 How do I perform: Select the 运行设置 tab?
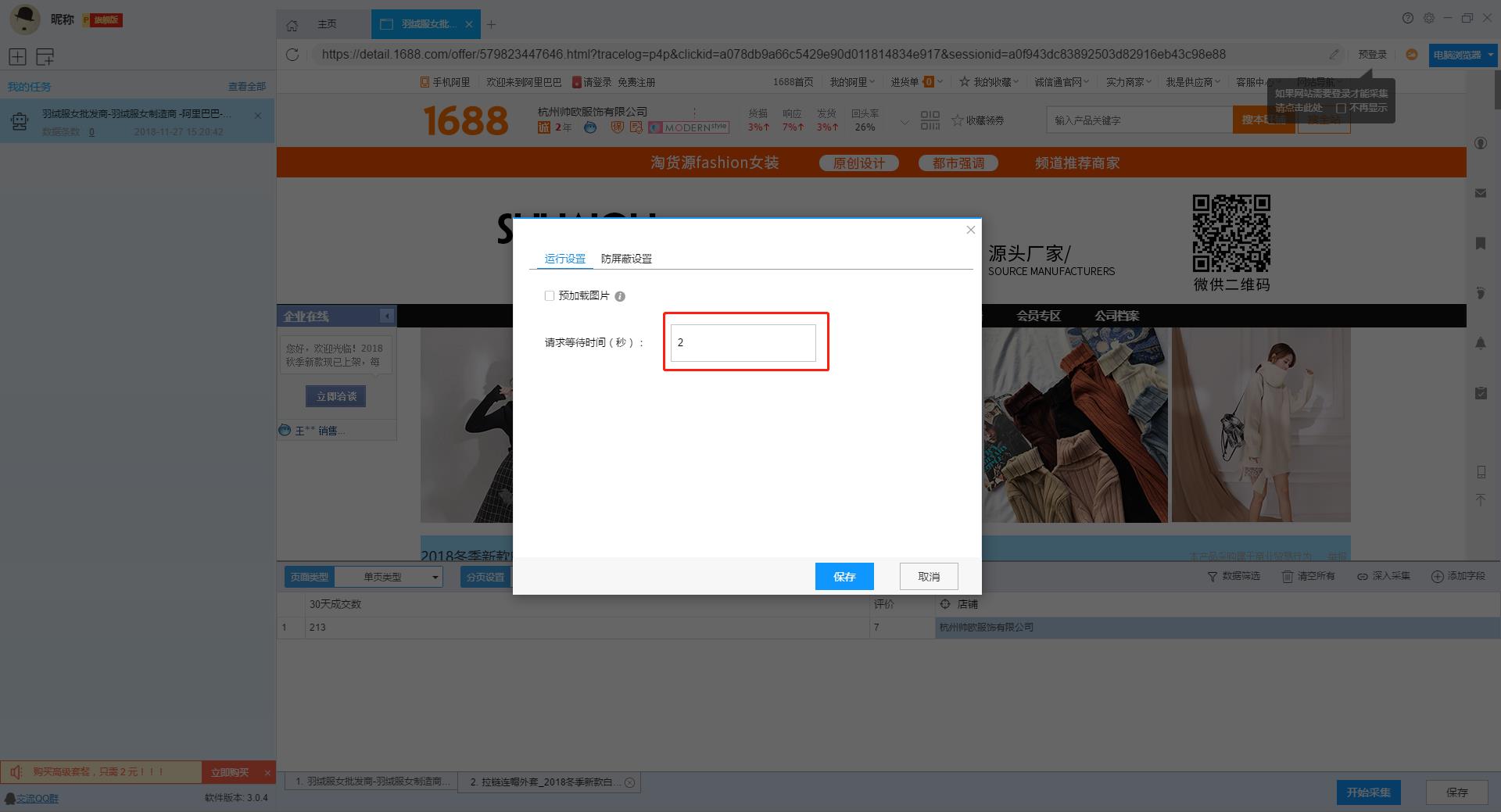pos(564,259)
